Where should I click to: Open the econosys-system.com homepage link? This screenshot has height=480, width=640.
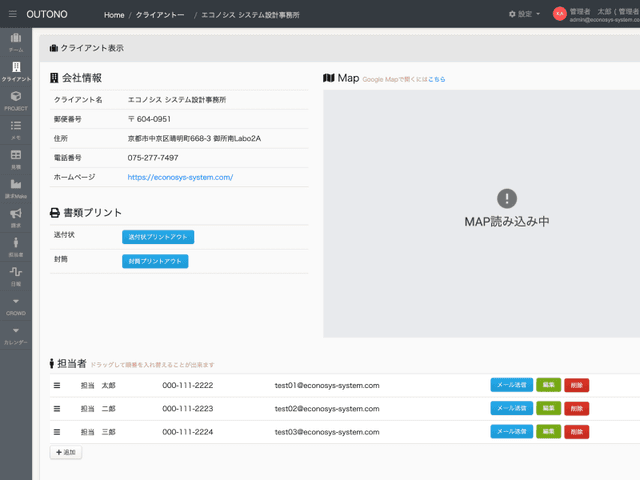(x=180, y=177)
